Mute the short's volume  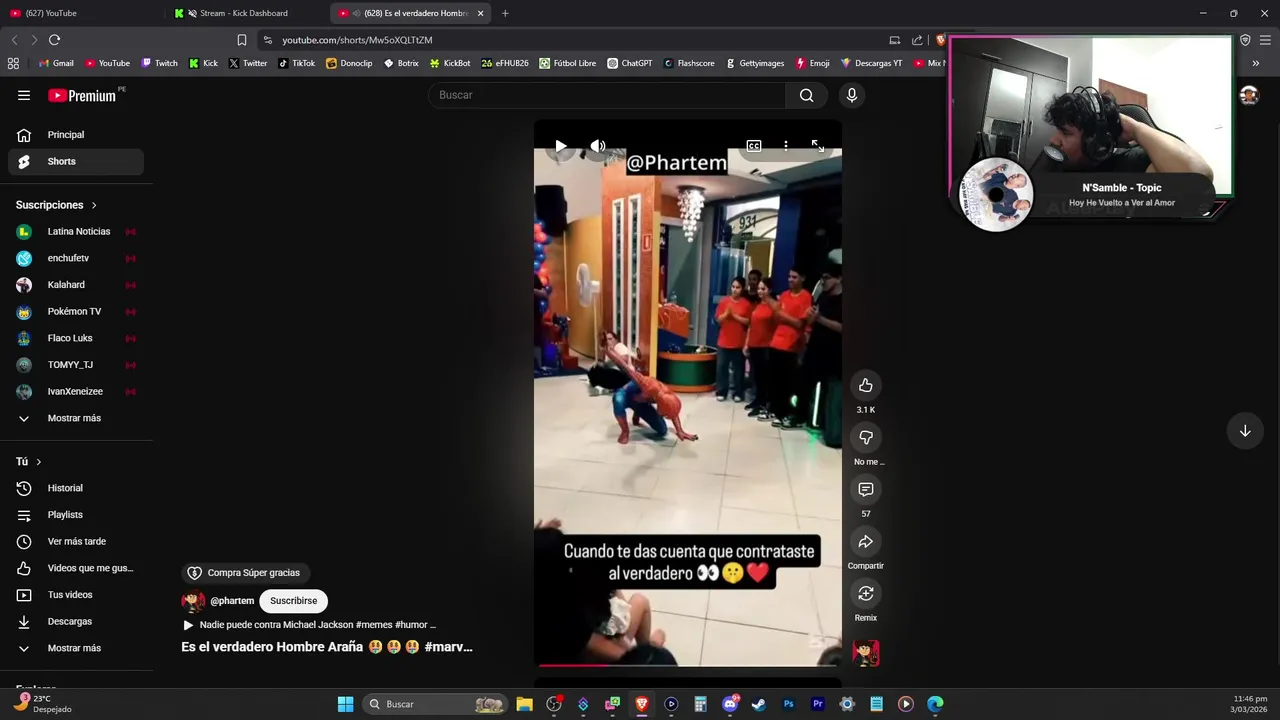[598, 146]
